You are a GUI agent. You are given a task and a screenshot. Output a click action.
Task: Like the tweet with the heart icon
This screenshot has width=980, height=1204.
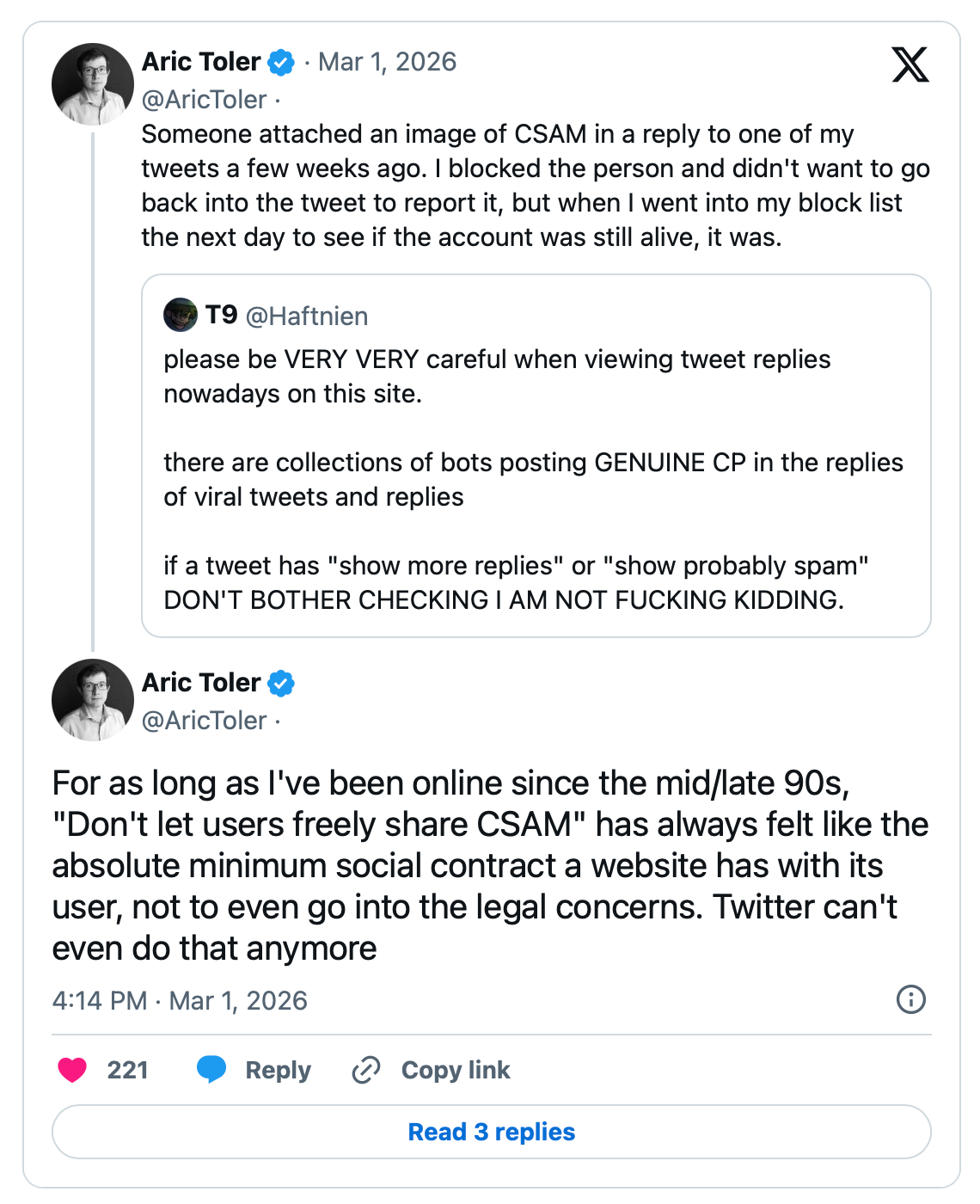(x=72, y=1070)
